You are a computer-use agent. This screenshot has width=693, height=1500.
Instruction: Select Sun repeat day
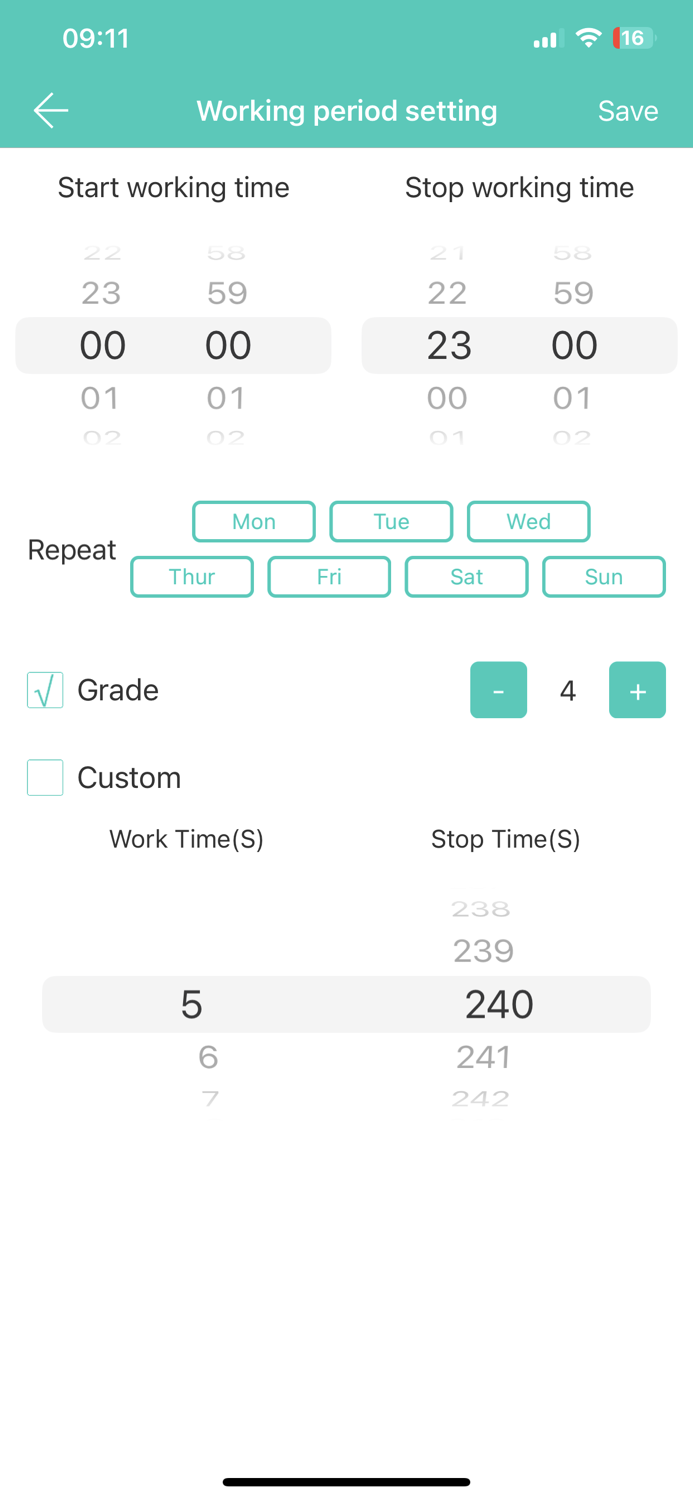(604, 577)
